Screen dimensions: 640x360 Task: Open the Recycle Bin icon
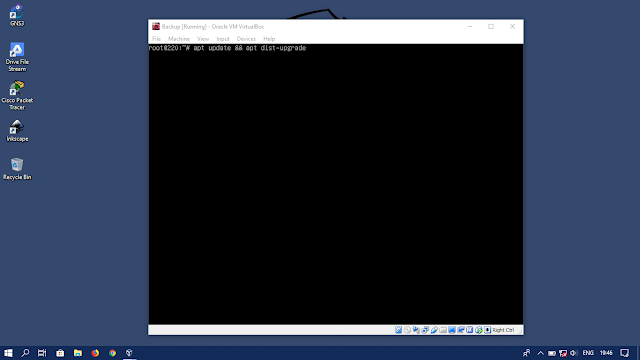(17, 169)
